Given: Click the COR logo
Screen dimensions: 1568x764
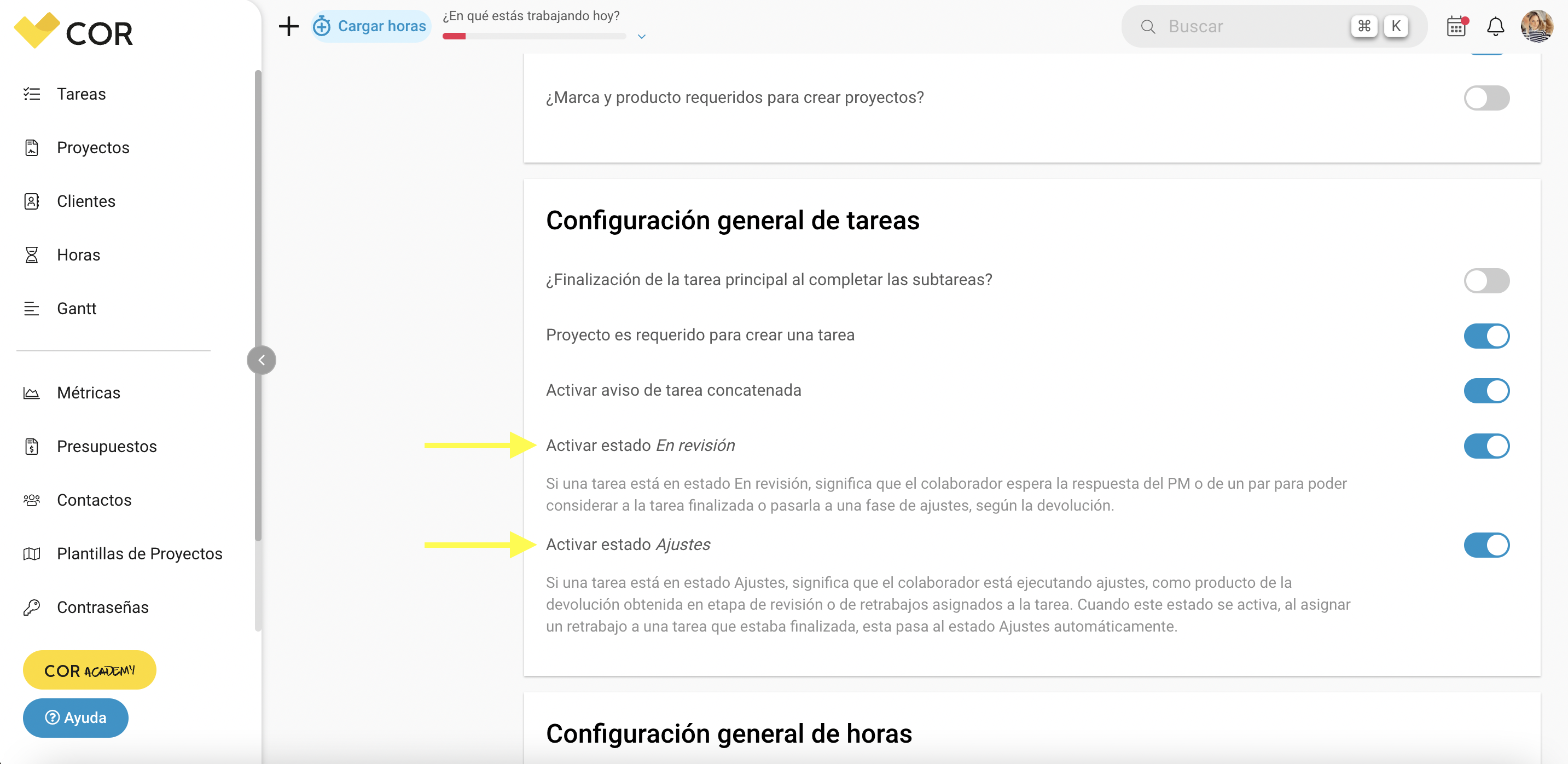Looking at the screenshot, I should pyautogui.click(x=73, y=31).
